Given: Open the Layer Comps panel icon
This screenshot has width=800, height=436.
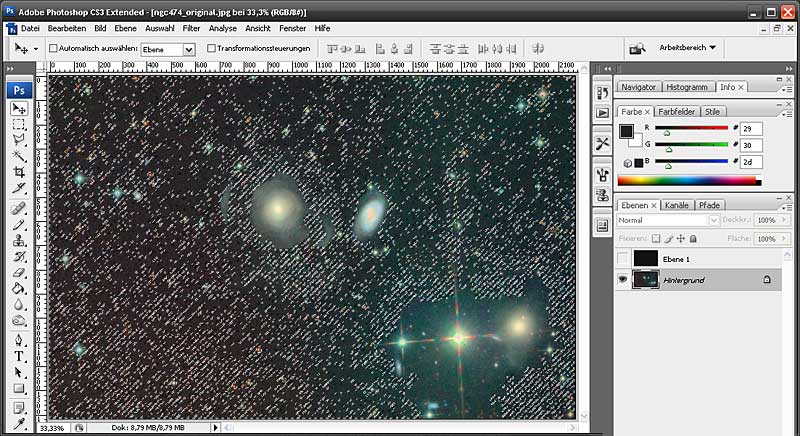Looking at the screenshot, I should tap(603, 225).
